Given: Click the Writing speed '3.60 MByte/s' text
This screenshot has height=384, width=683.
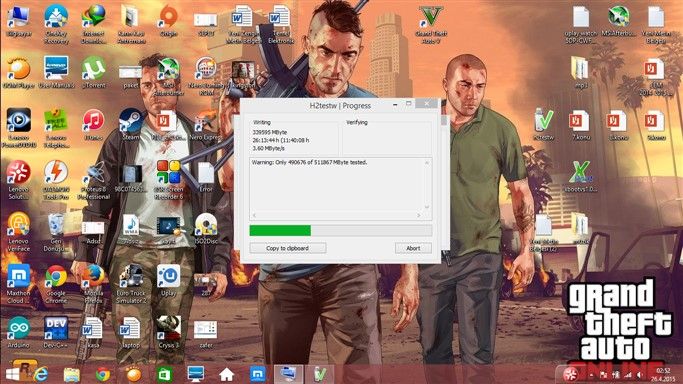Looking at the screenshot, I should [x=268, y=148].
